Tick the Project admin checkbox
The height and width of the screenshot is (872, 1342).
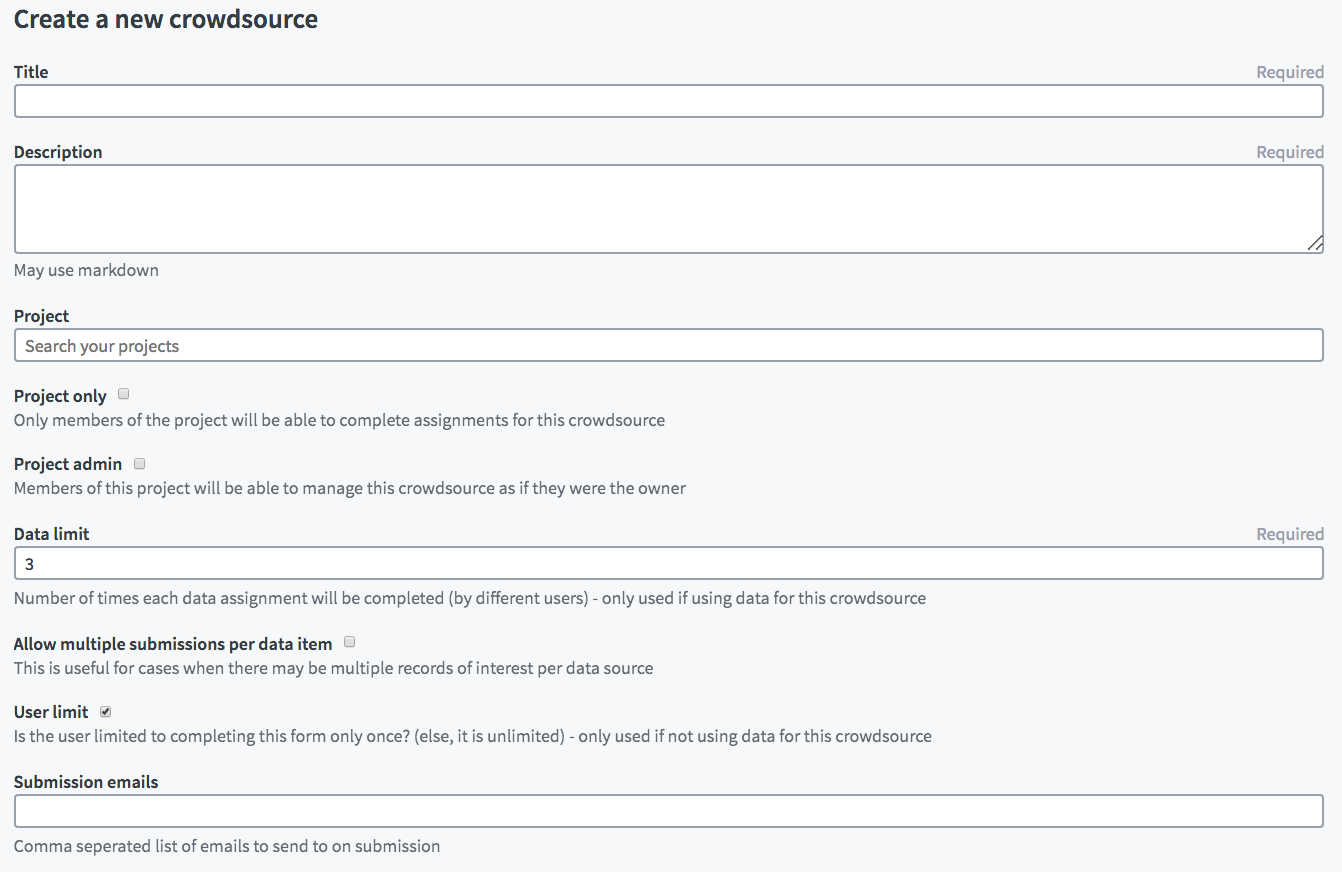pyautogui.click(x=140, y=463)
